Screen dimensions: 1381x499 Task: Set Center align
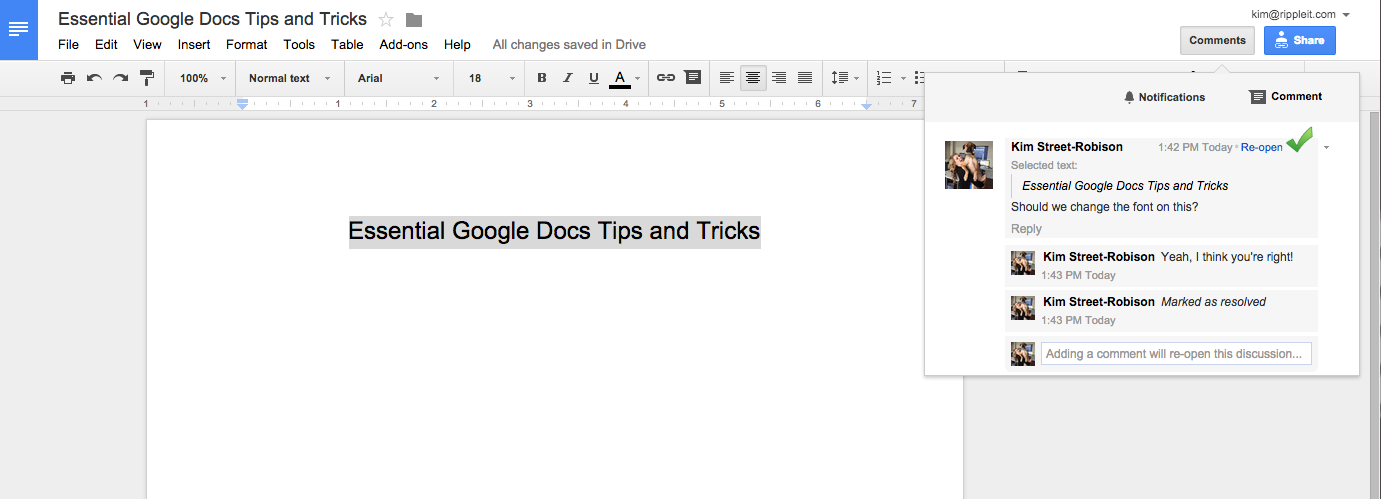754,78
